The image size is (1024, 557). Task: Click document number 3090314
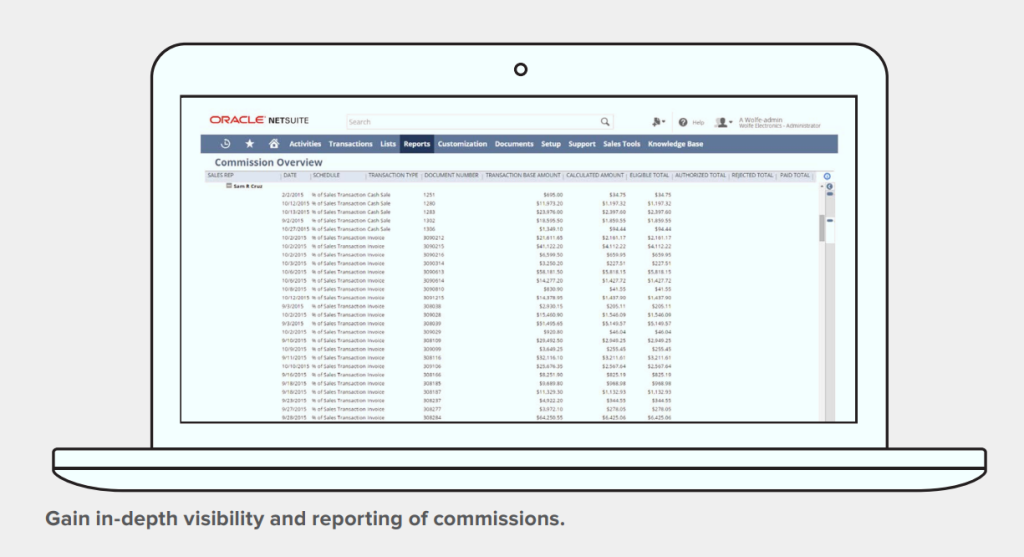click(x=434, y=263)
